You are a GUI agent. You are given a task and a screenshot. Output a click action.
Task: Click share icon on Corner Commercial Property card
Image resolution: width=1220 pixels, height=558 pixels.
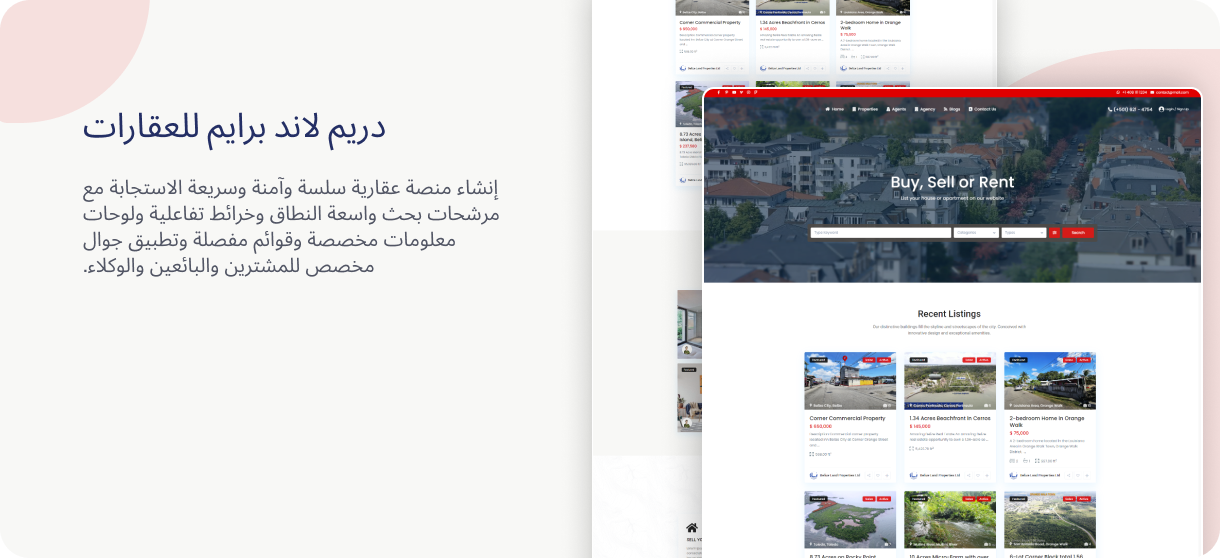(867, 475)
